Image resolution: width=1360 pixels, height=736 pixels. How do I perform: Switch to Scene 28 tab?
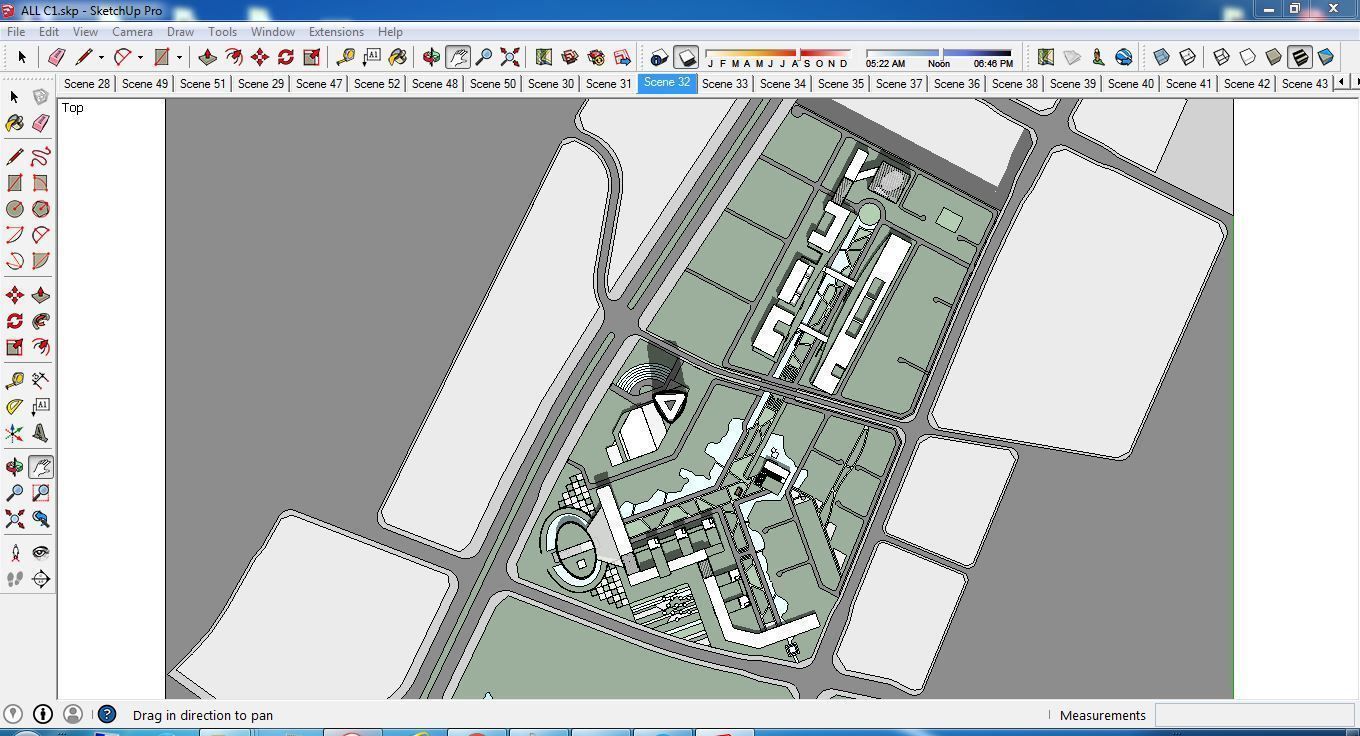pos(87,83)
